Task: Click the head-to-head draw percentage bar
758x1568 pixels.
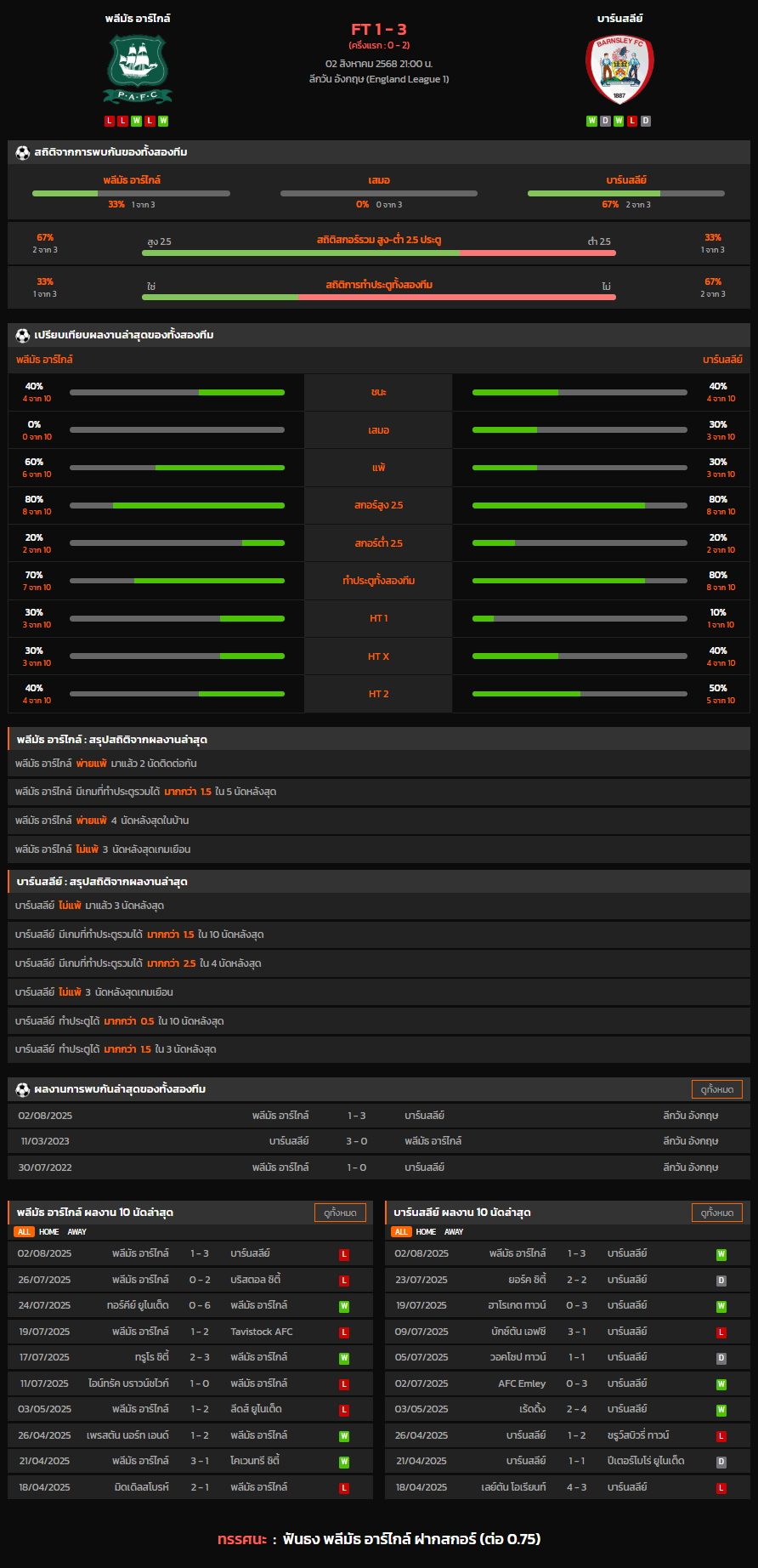Action: pyautogui.click(x=379, y=193)
